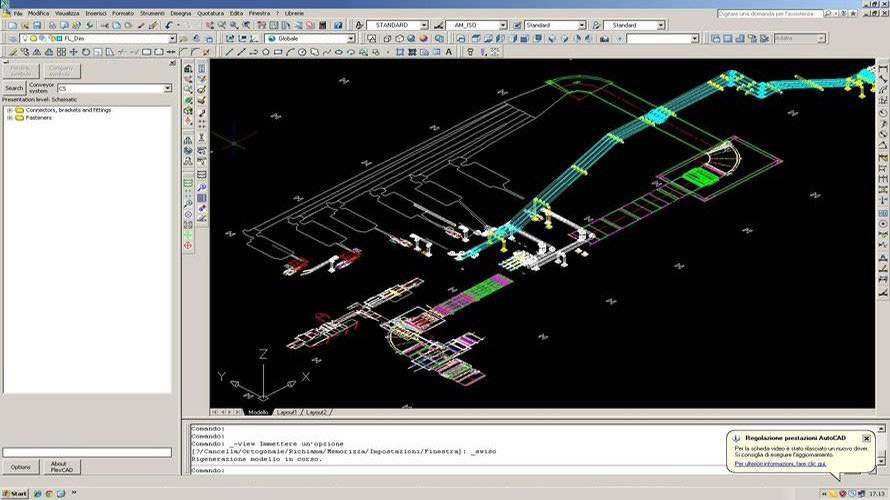Viewport: 890px width, 500px height.
Task: Open the Quotatura menu
Action: click(x=210, y=13)
